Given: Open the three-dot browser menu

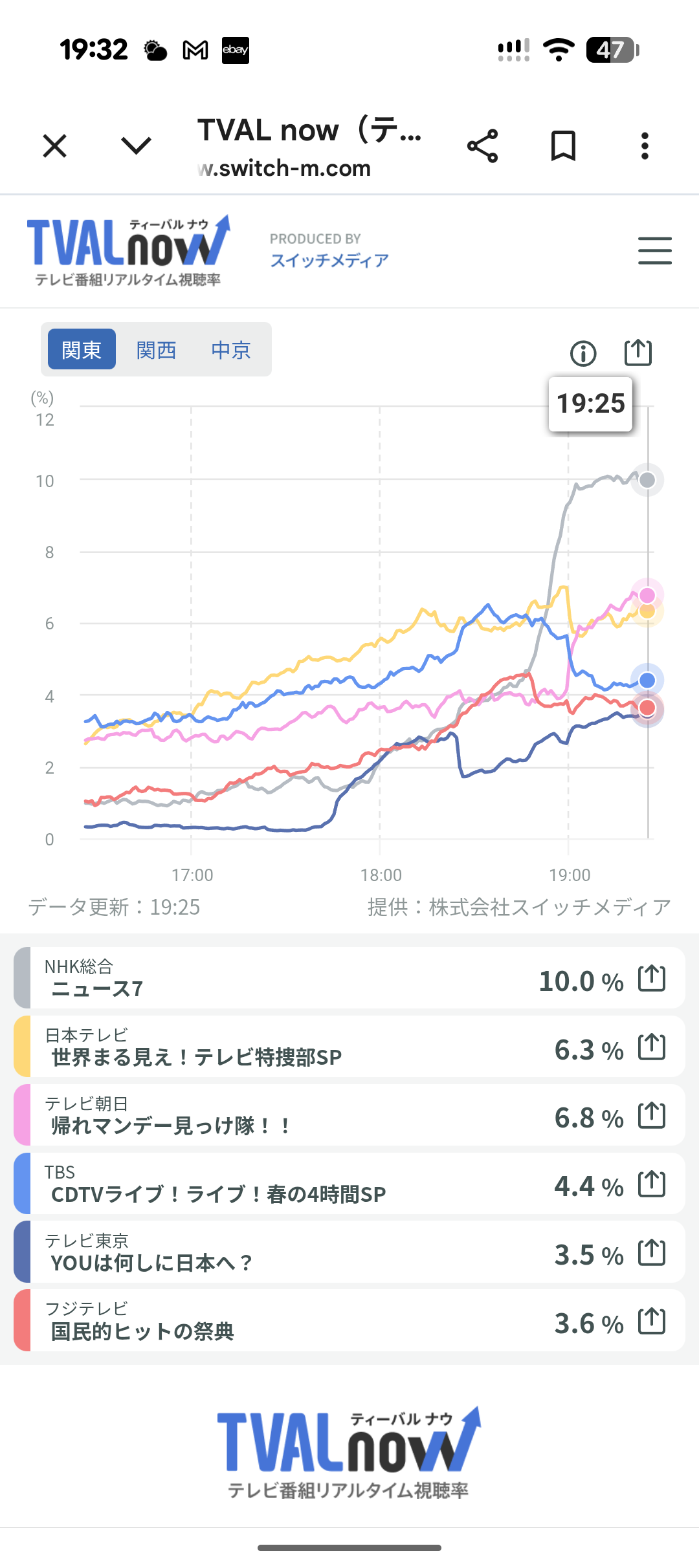Looking at the screenshot, I should (x=645, y=146).
